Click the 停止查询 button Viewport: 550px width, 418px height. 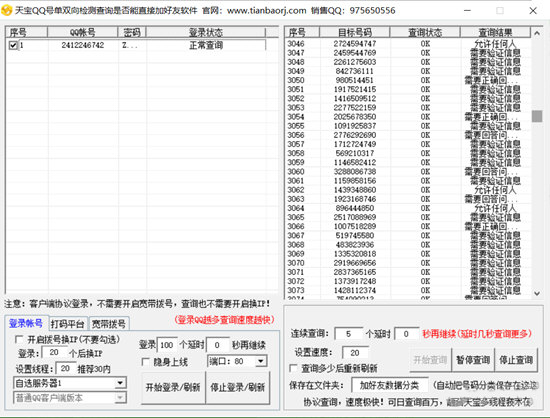516,360
